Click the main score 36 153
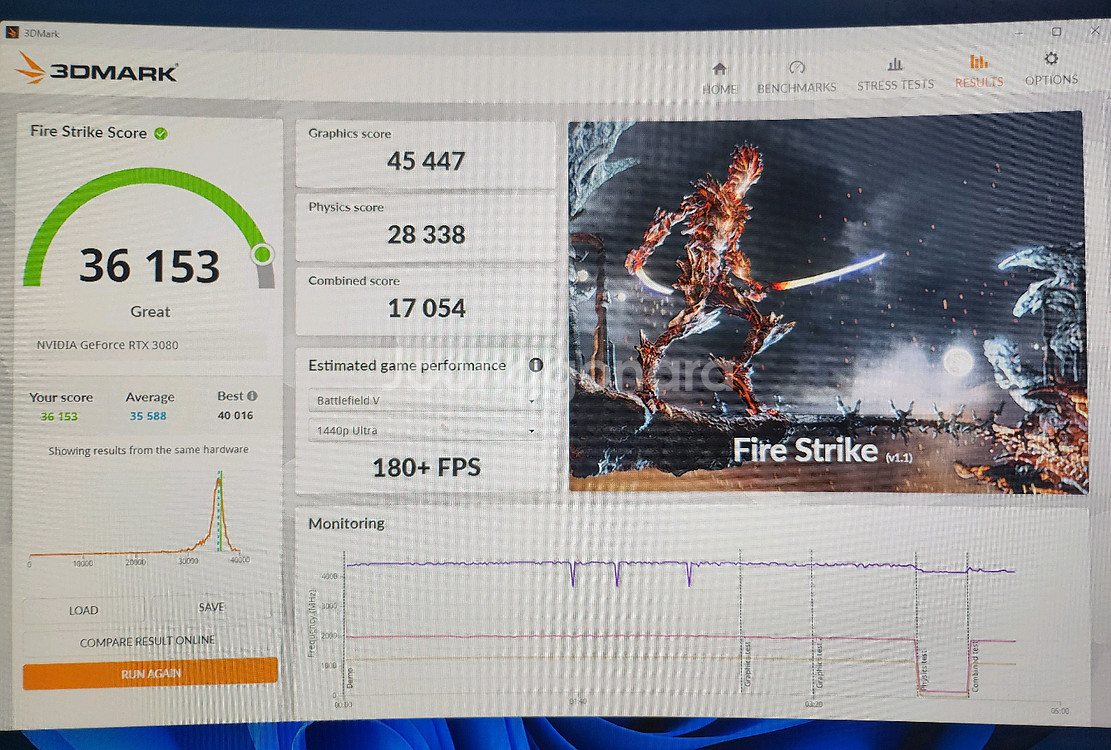The width and height of the screenshot is (1111, 750). click(x=150, y=266)
